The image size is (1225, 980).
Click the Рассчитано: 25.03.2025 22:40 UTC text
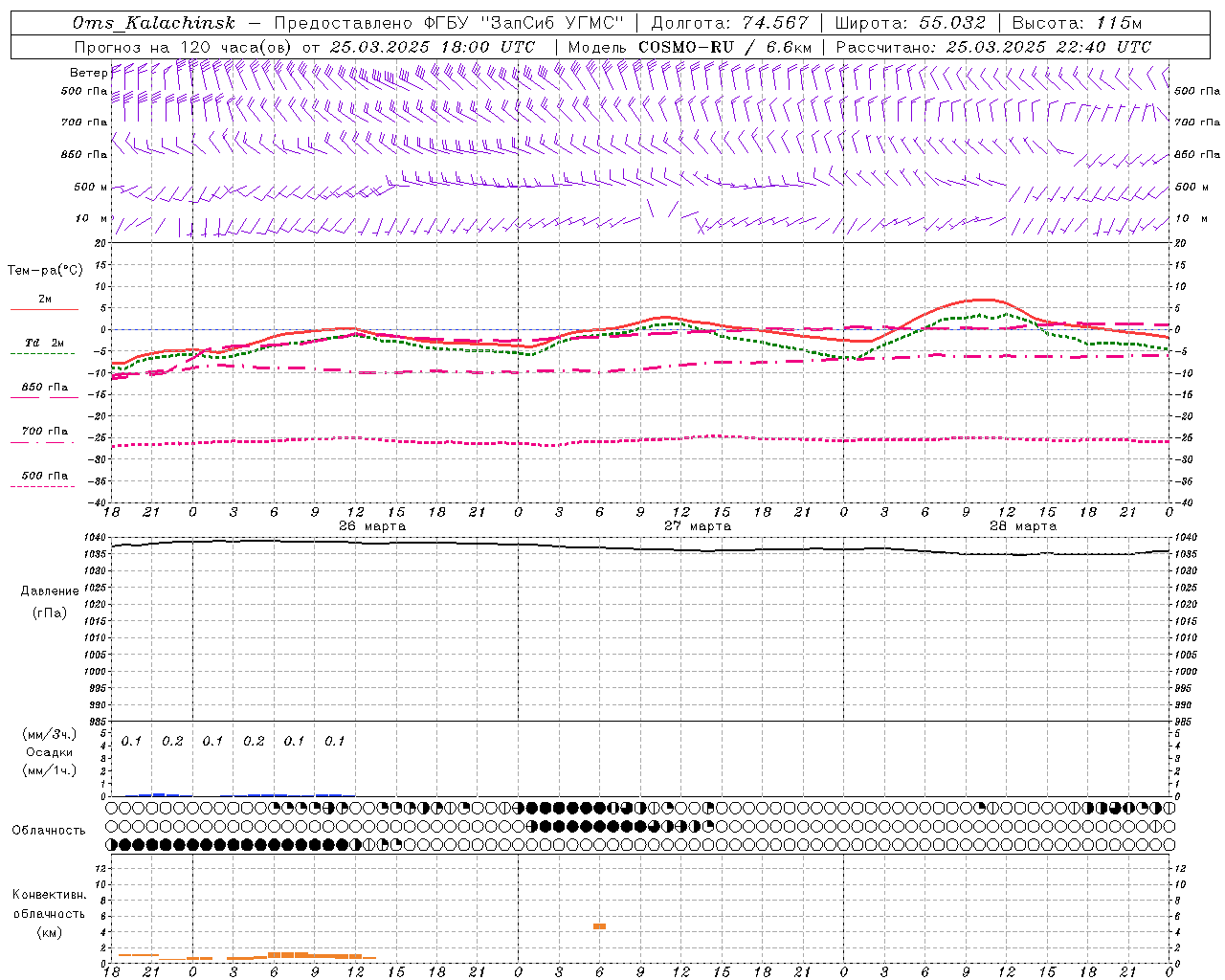(x=993, y=47)
